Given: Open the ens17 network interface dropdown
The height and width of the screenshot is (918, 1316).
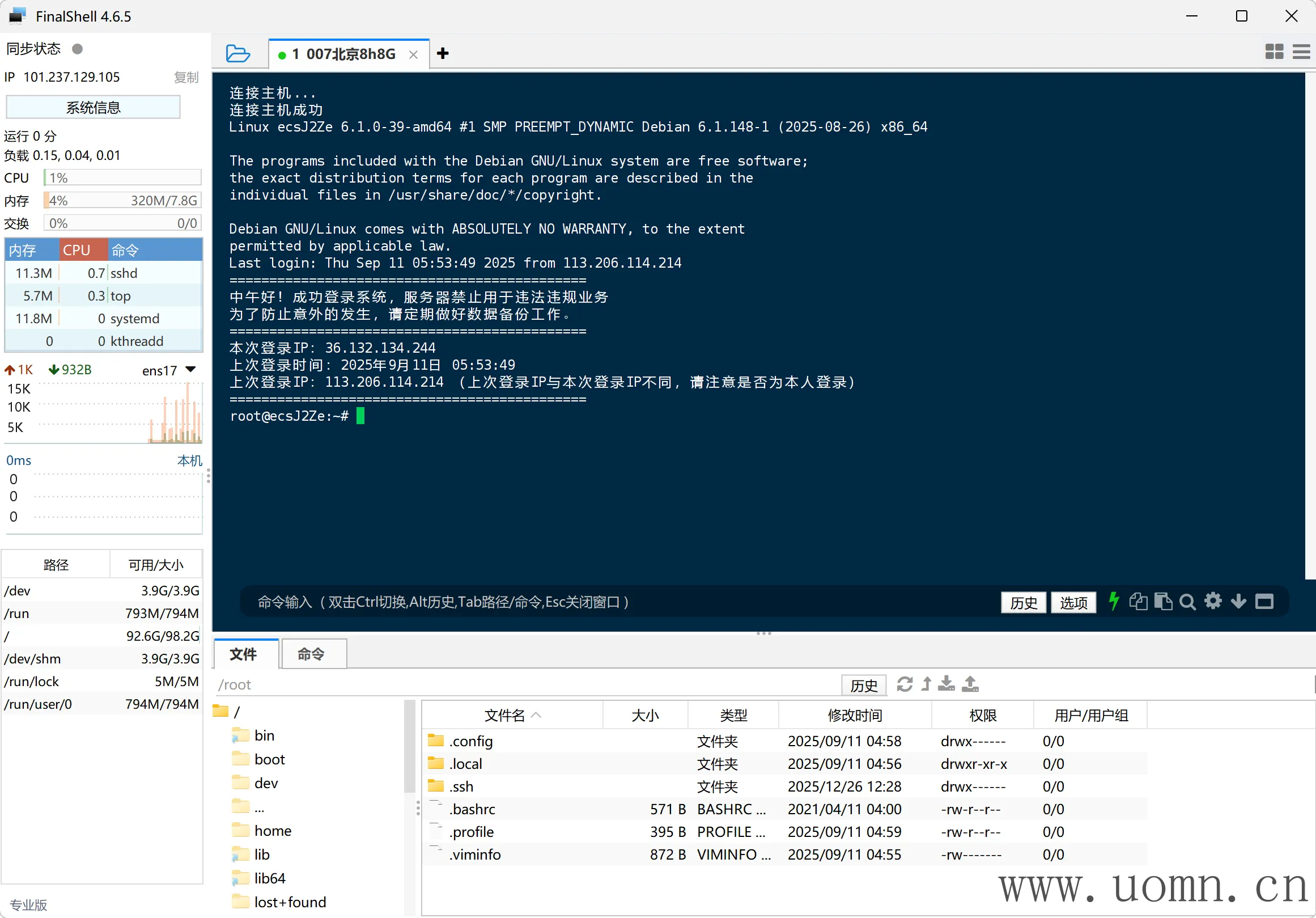Looking at the screenshot, I should [191, 370].
